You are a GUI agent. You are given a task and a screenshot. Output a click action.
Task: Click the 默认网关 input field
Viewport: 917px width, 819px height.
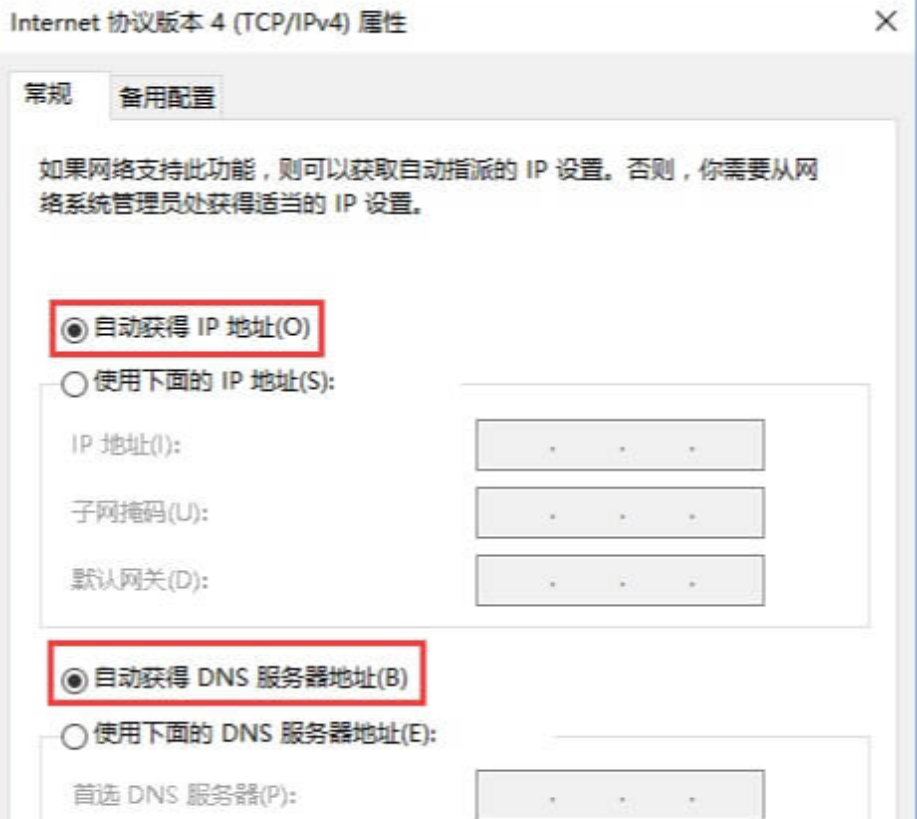(x=620, y=580)
